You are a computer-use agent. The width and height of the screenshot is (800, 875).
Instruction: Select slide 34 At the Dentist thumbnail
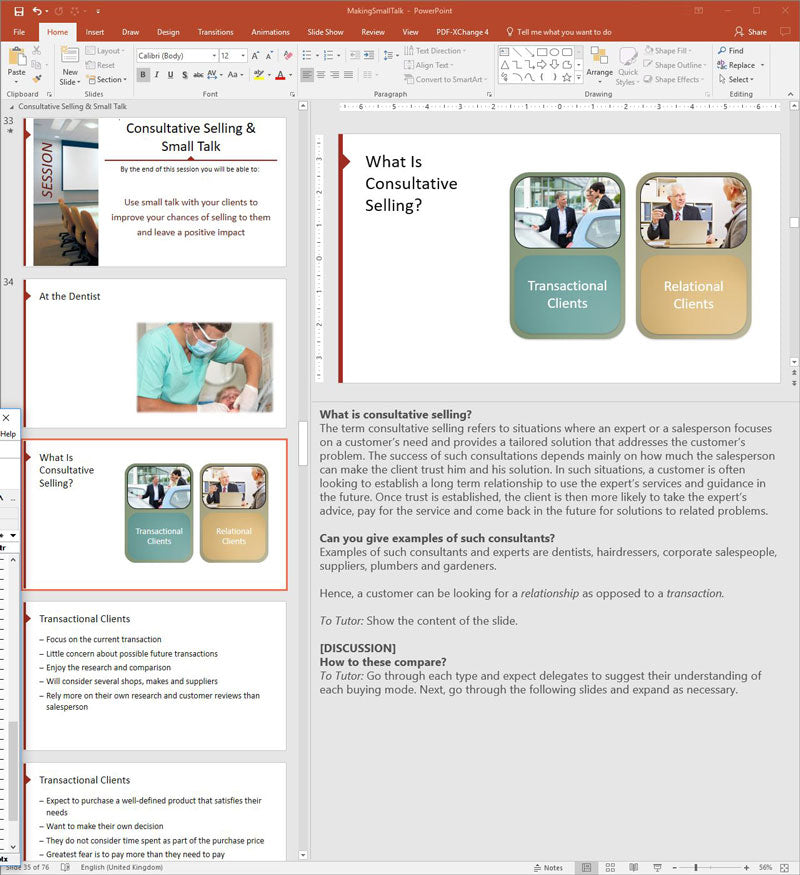click(x=156, y=353)
